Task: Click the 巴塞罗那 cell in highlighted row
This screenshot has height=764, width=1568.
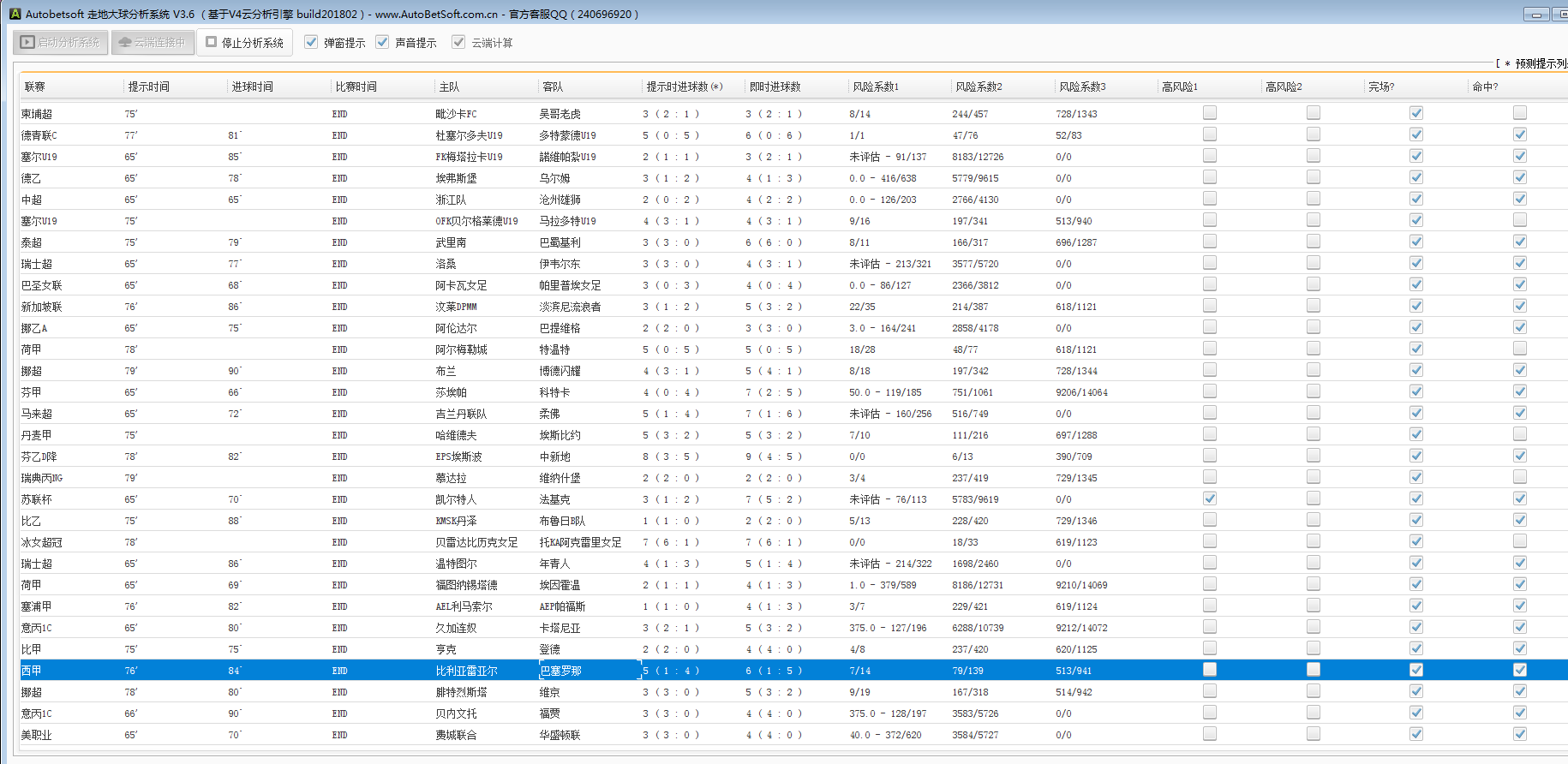Action: point(560,671)
